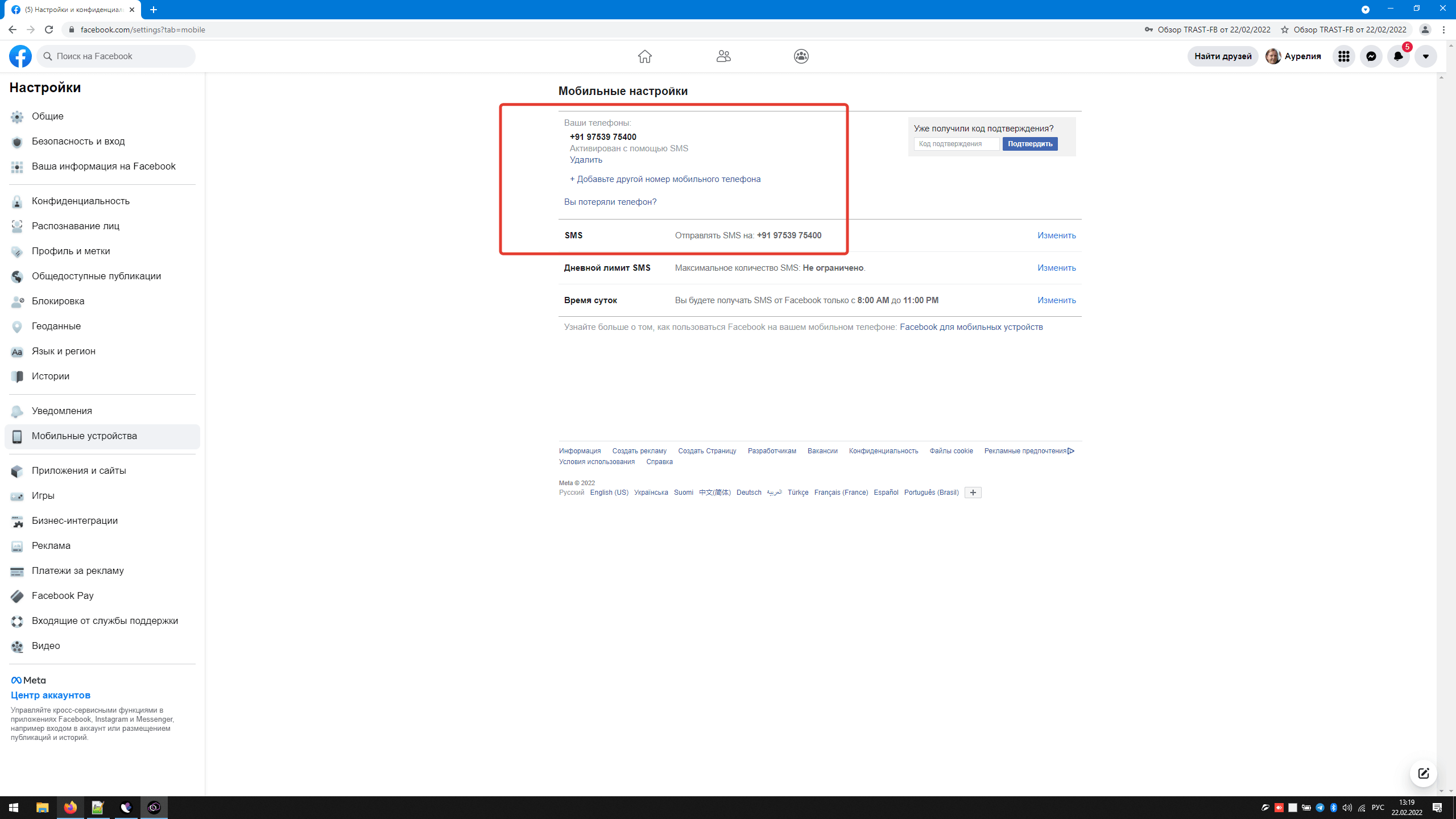Click the Платежи за рекламу card icon
The image size is (1456, 819).
(x=17, y=571)
